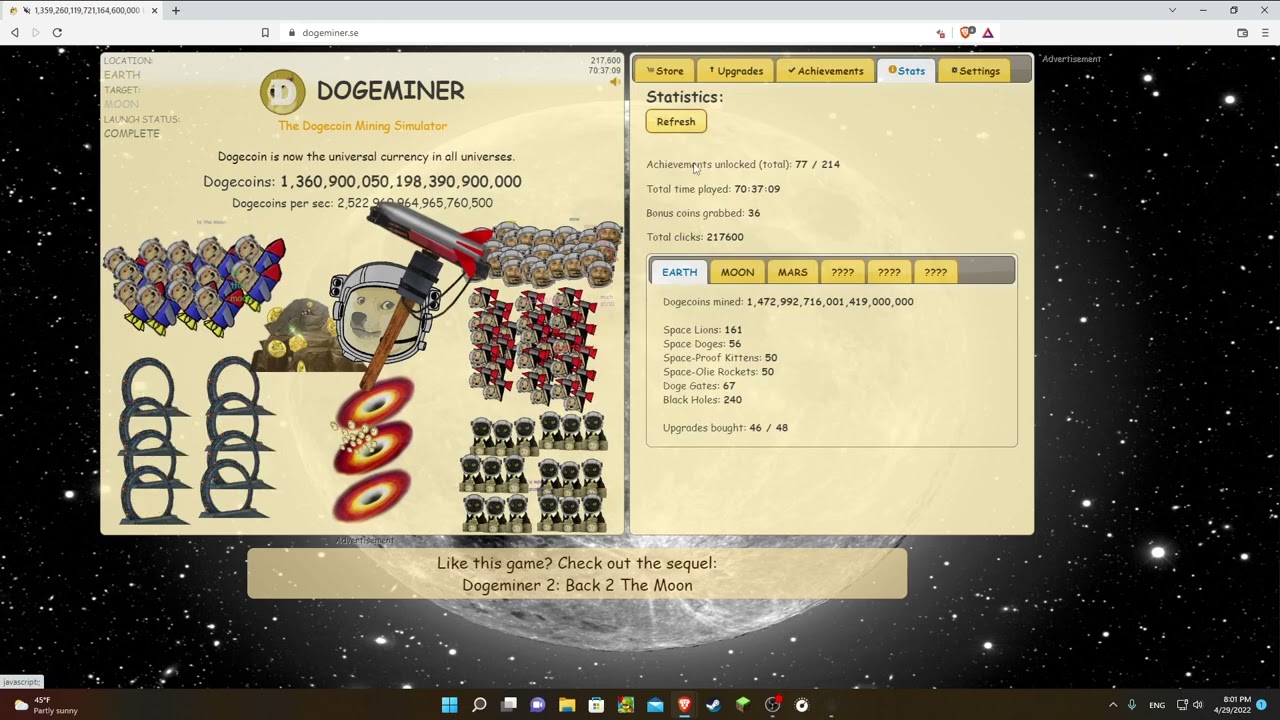Screen dimensions: 1280x720
Task: Click the ENG language indicator
Action: (x=1157, y=705)
